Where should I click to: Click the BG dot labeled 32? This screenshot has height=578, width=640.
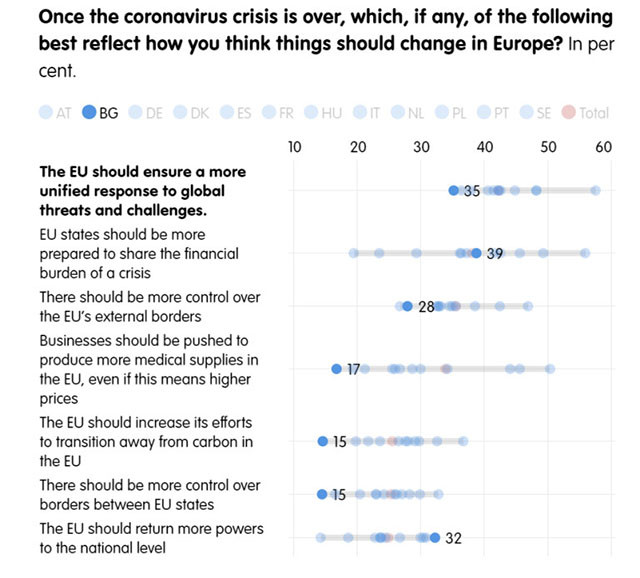click(435, 538)
